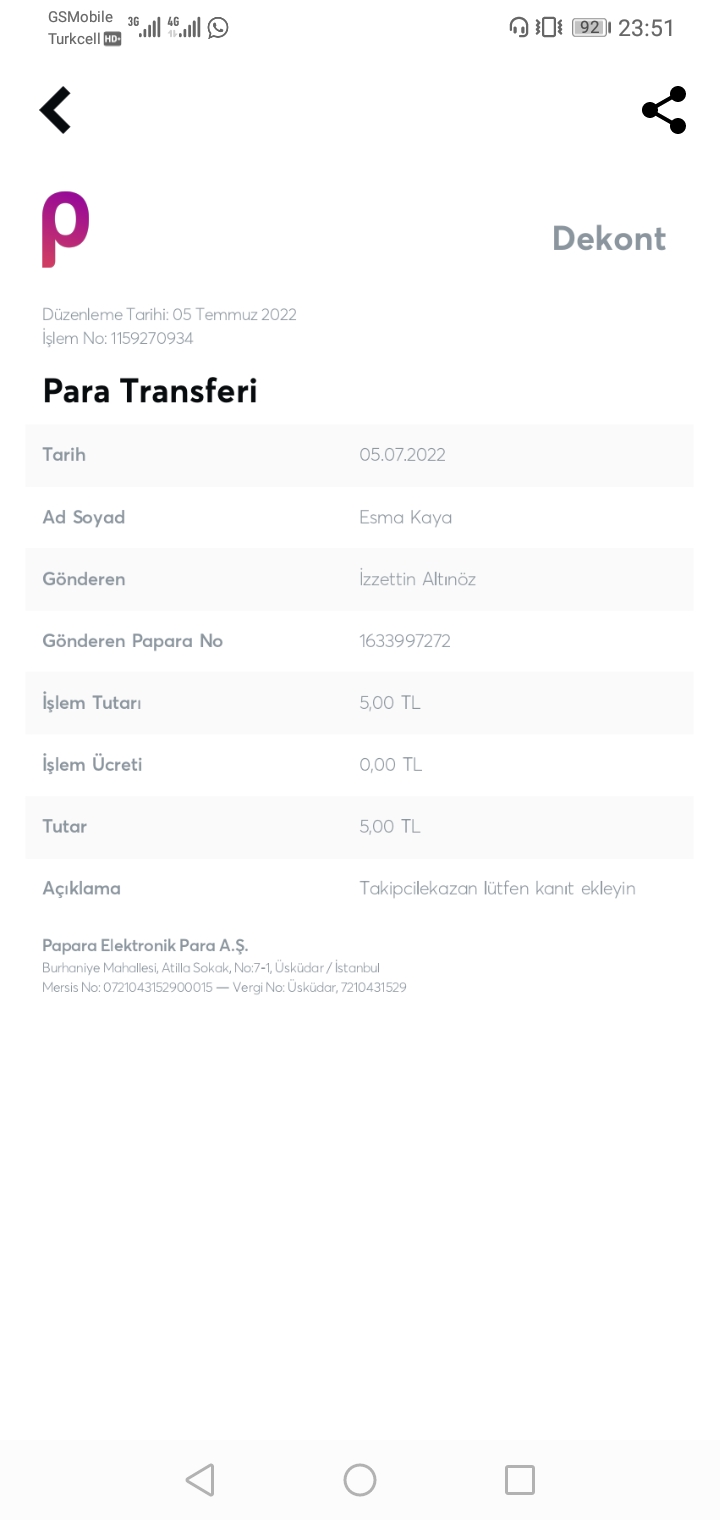Tap the İşlem Tutarı 5,00 TL value

click(390, 703)
